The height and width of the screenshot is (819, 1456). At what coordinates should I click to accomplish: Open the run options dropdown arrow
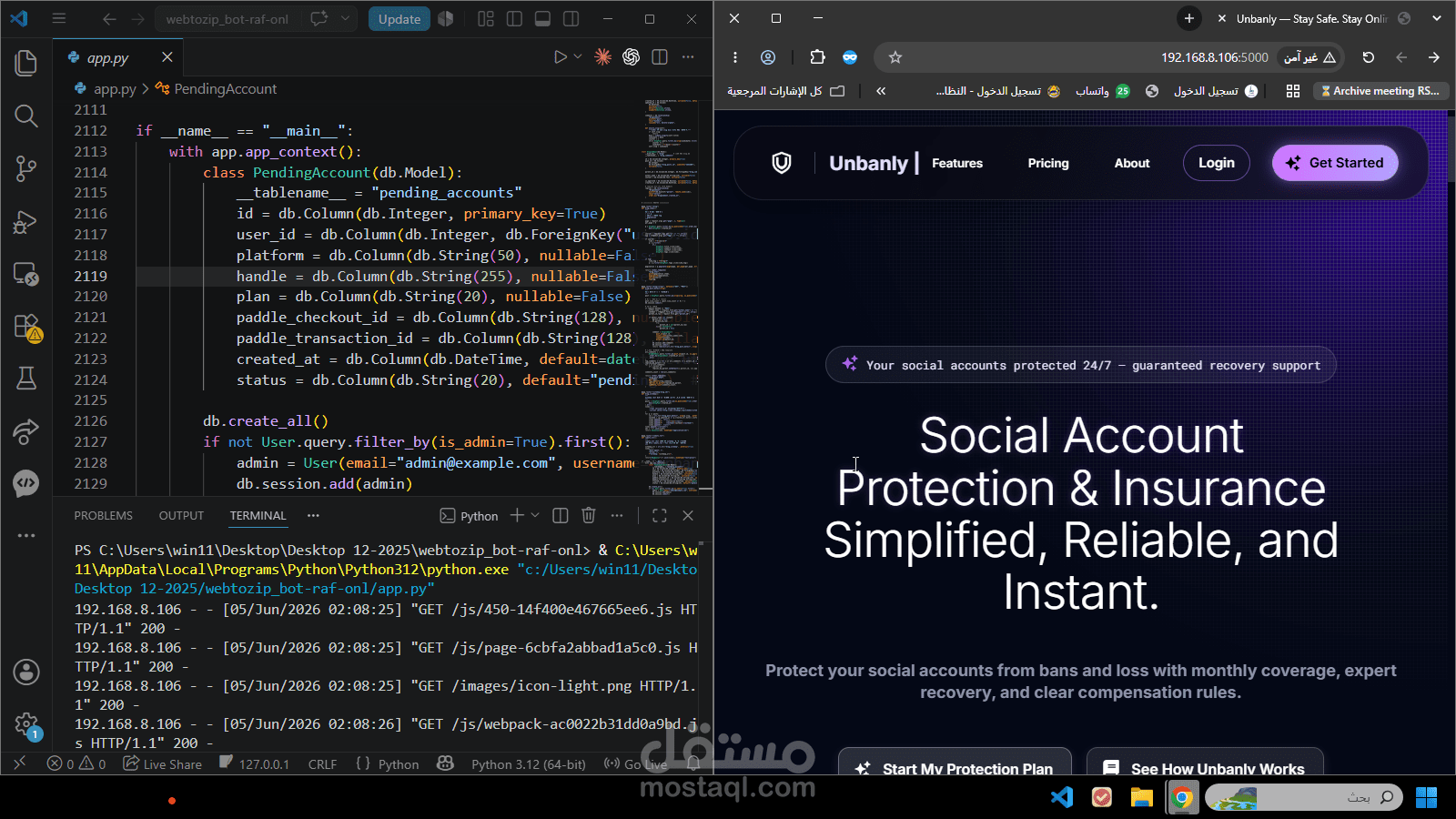pos(578,57)
